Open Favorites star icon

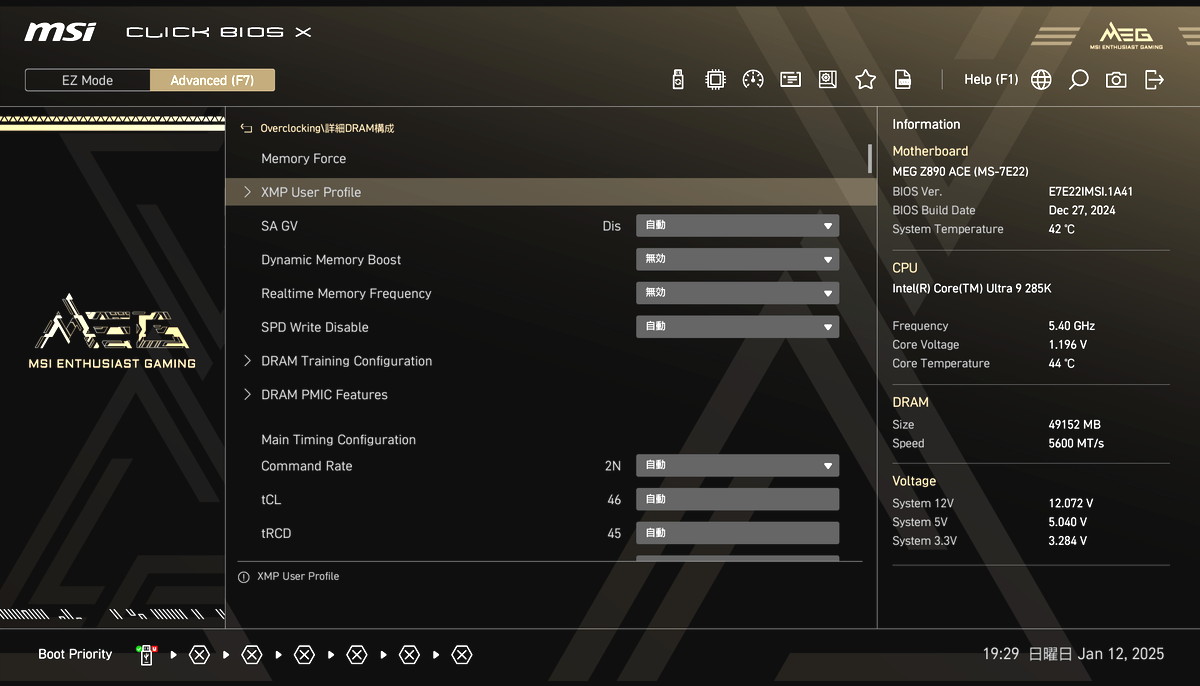coord(866,80)
